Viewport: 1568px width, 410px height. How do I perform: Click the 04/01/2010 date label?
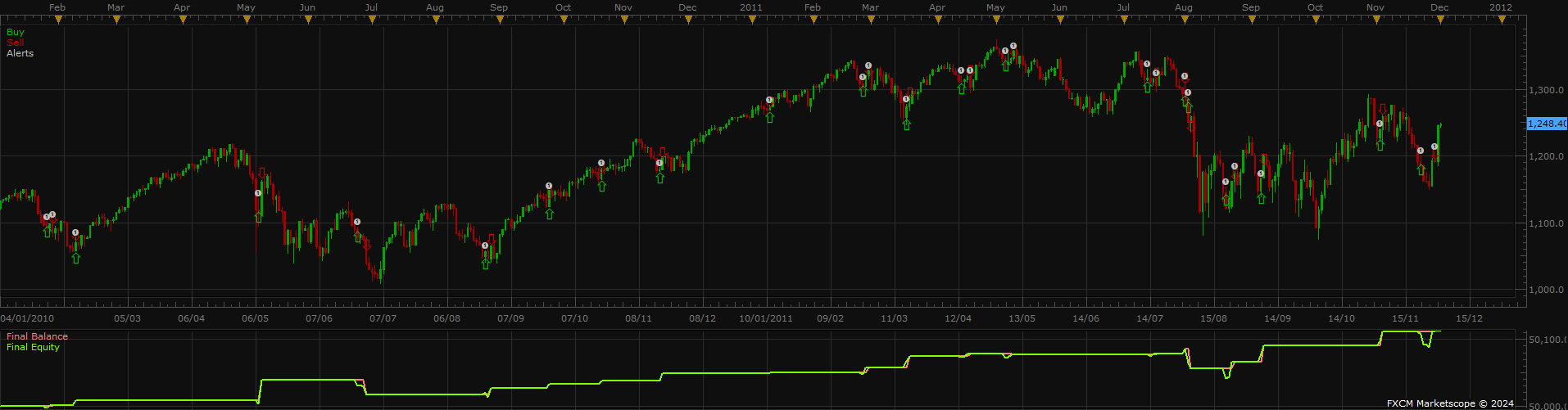pos(27,318)
